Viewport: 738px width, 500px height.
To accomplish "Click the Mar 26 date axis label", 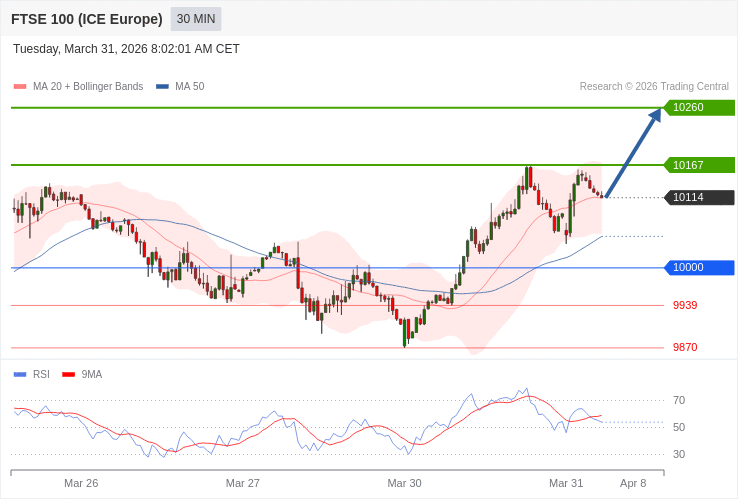I will (81, 483).
